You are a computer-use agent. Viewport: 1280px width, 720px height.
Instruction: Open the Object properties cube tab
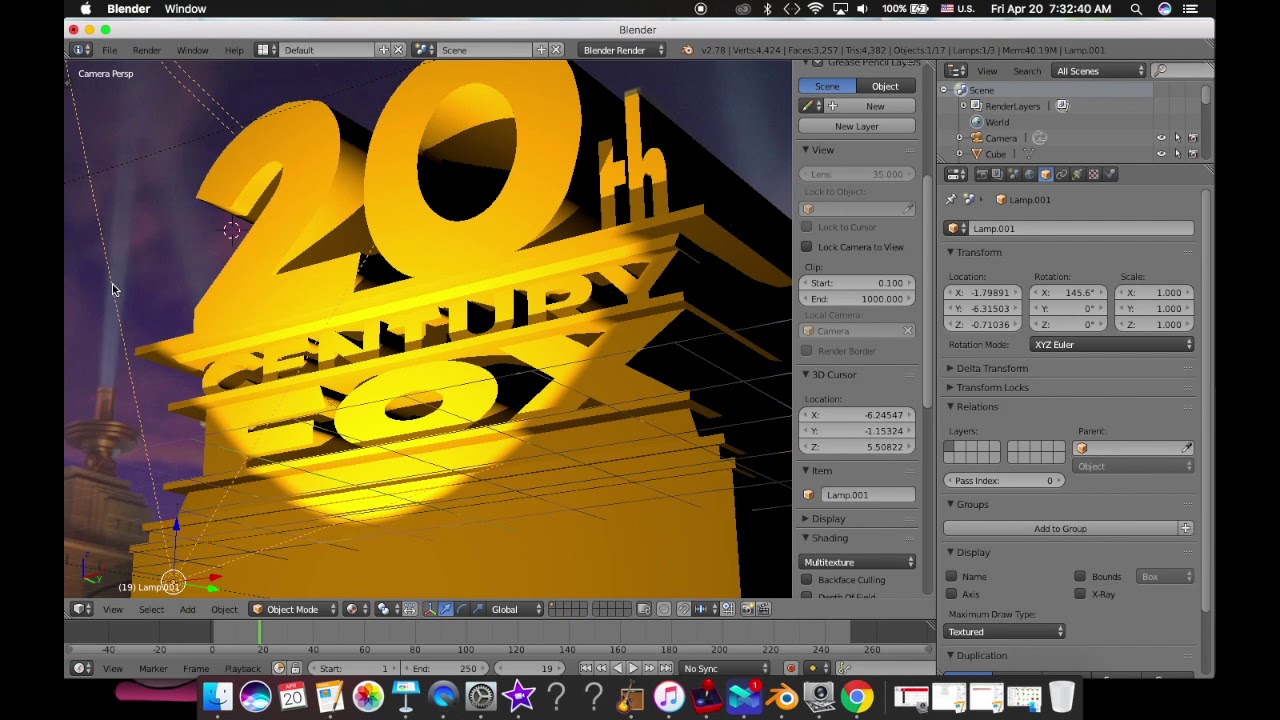(x=1046, y=174)
